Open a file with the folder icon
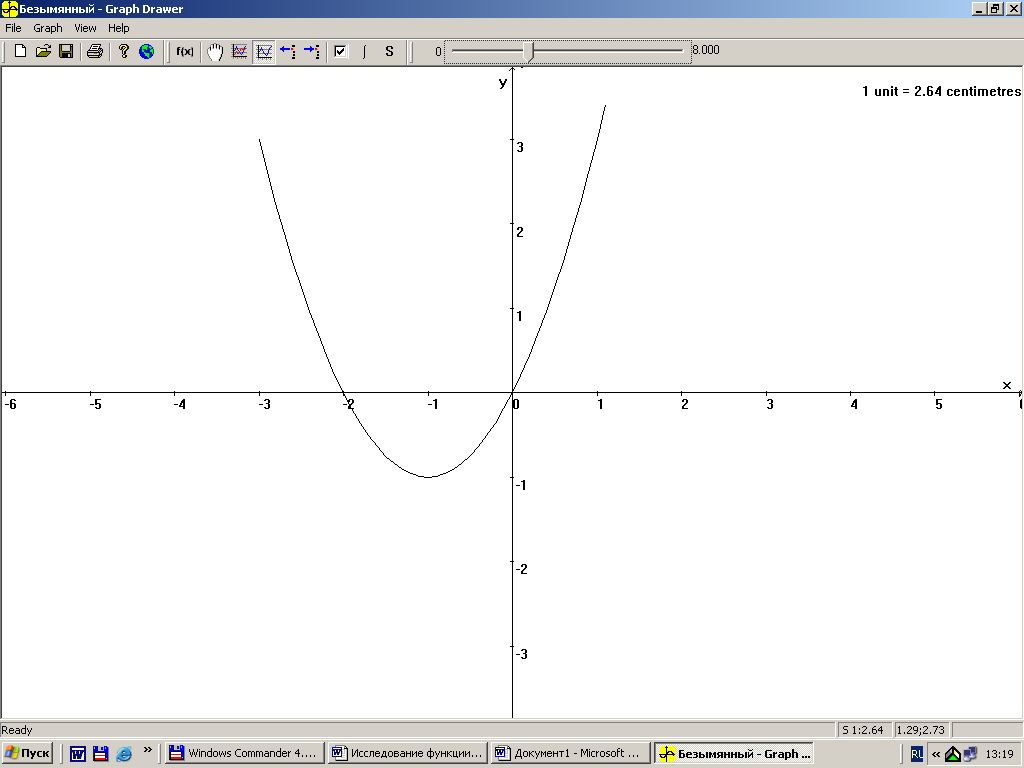 click(x=43, y=51)
